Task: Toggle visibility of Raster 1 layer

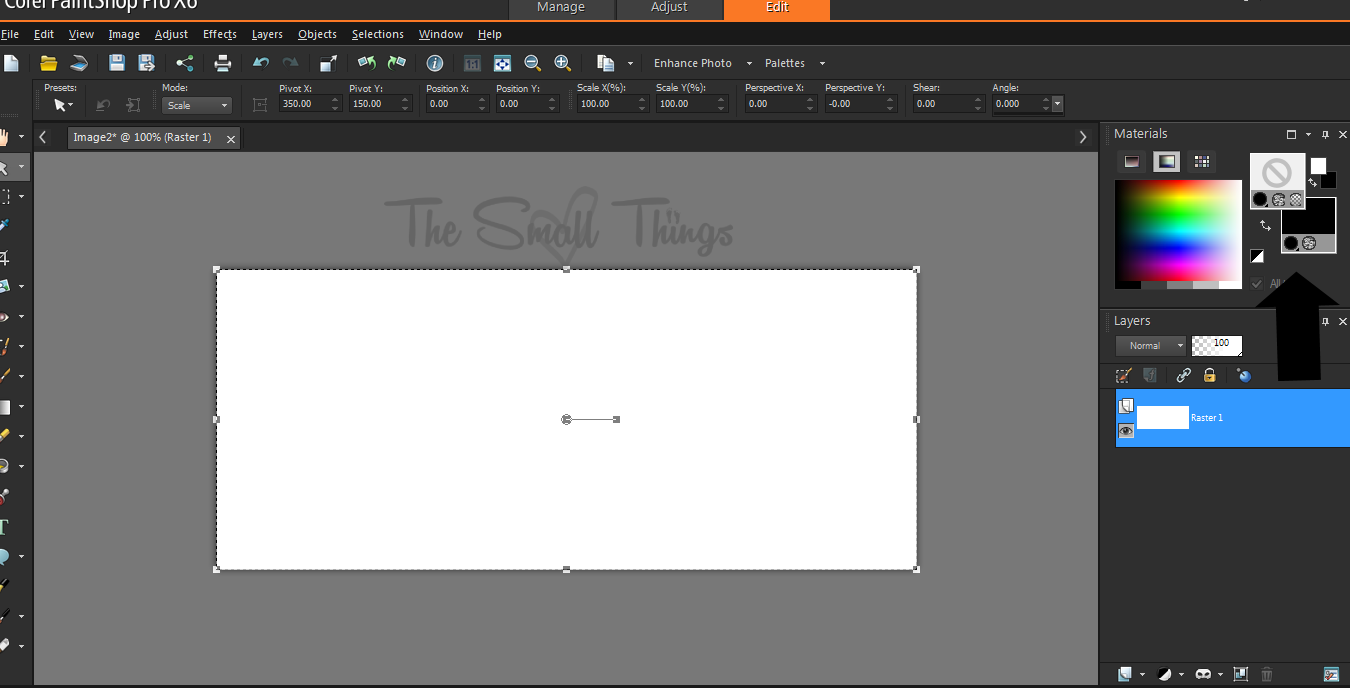Action: (1126, 431)
